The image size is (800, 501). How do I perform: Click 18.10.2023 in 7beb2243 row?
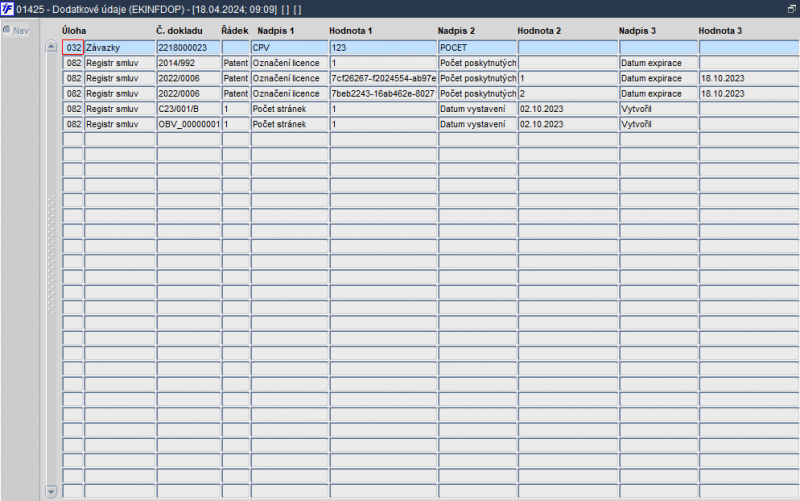tap(749, 93)
